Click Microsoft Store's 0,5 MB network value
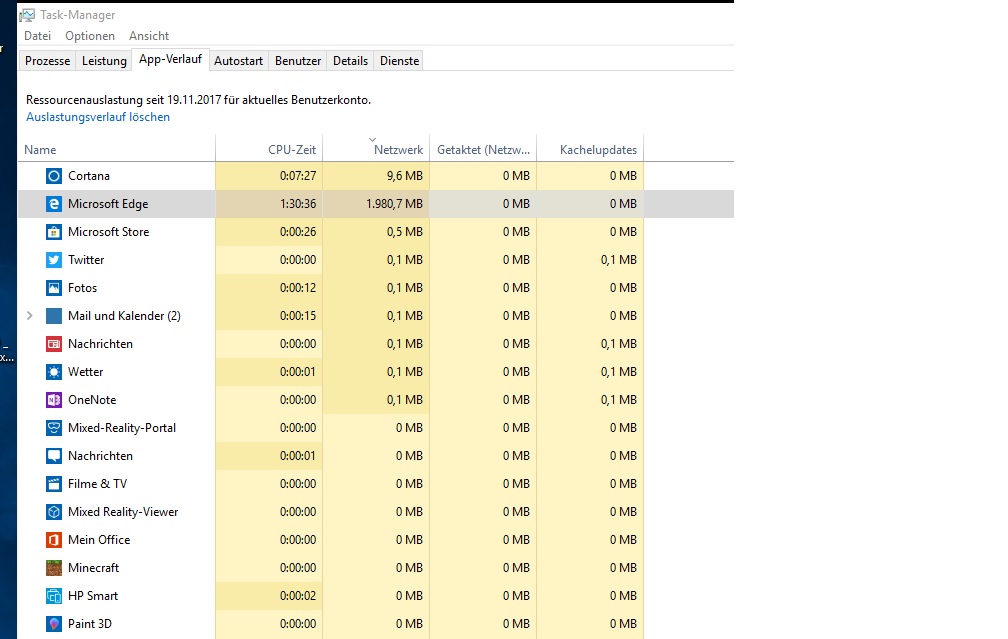This screenshot has width=1008, height=639. [404, 231]
